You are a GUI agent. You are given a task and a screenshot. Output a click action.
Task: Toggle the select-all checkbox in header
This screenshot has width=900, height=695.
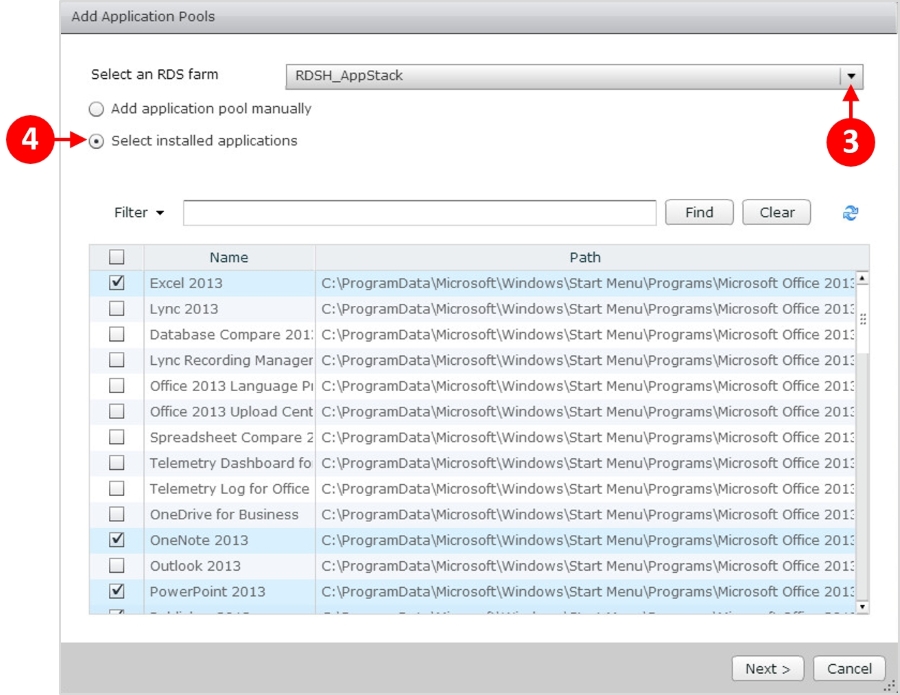click(x=117, y=257)
